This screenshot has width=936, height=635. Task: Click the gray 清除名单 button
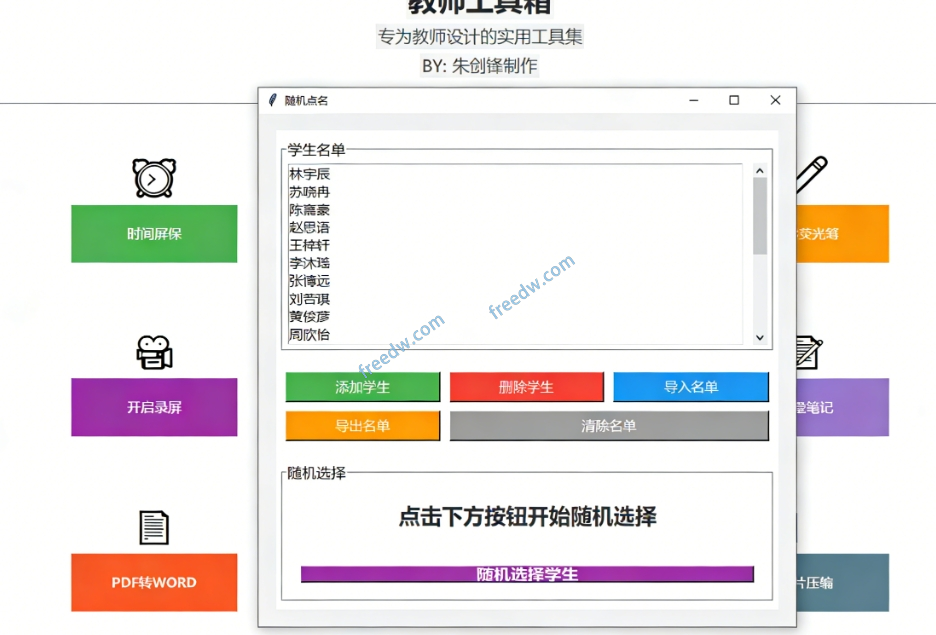(x=609, y=425)
